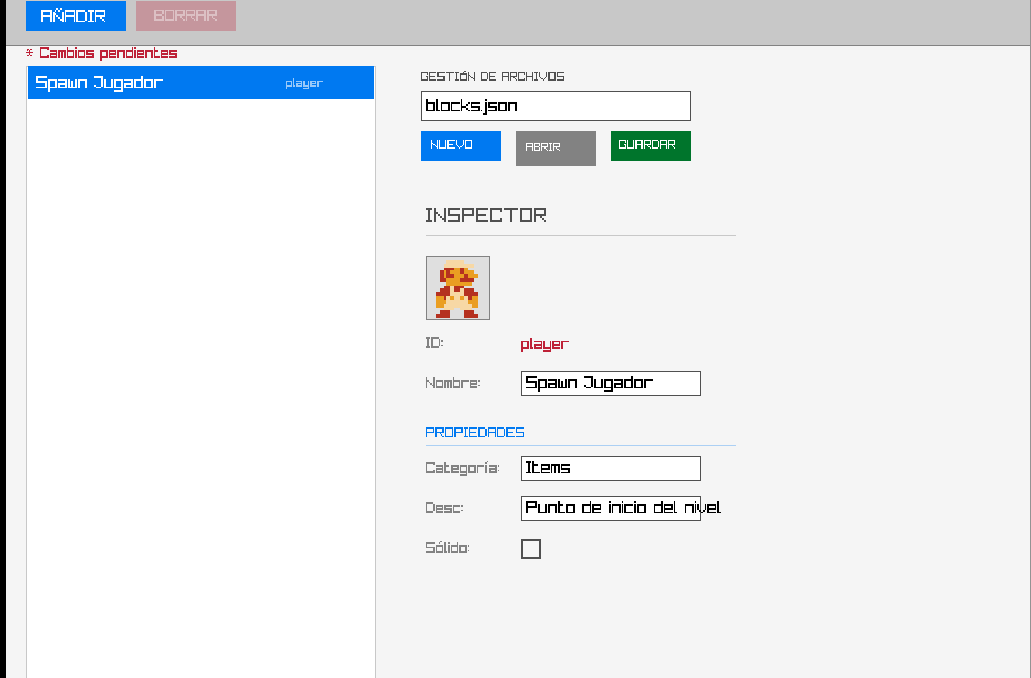Click the PROPIEDADES section heading
The image size is (1031, 678).
point(475,432)
